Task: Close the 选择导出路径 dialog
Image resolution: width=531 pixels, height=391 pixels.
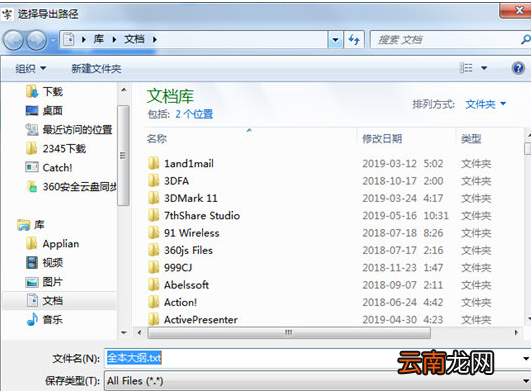Action: (515, 11)
